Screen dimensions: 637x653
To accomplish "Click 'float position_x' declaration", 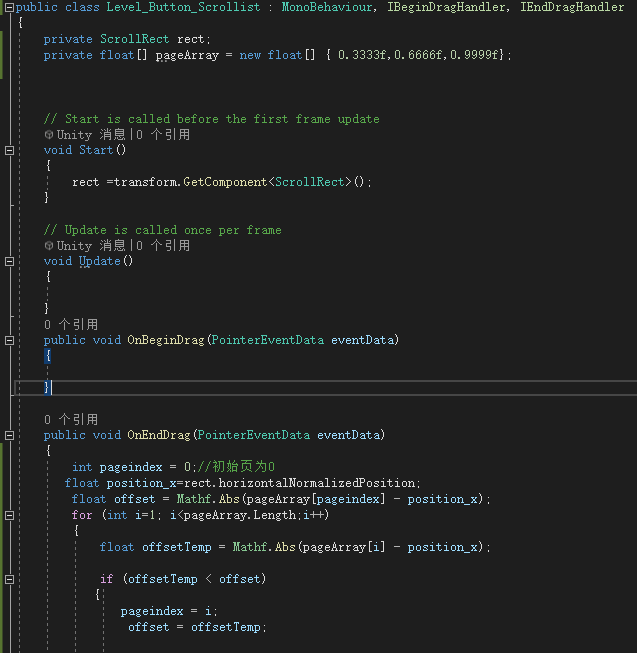I will click(x=121, y=483).
